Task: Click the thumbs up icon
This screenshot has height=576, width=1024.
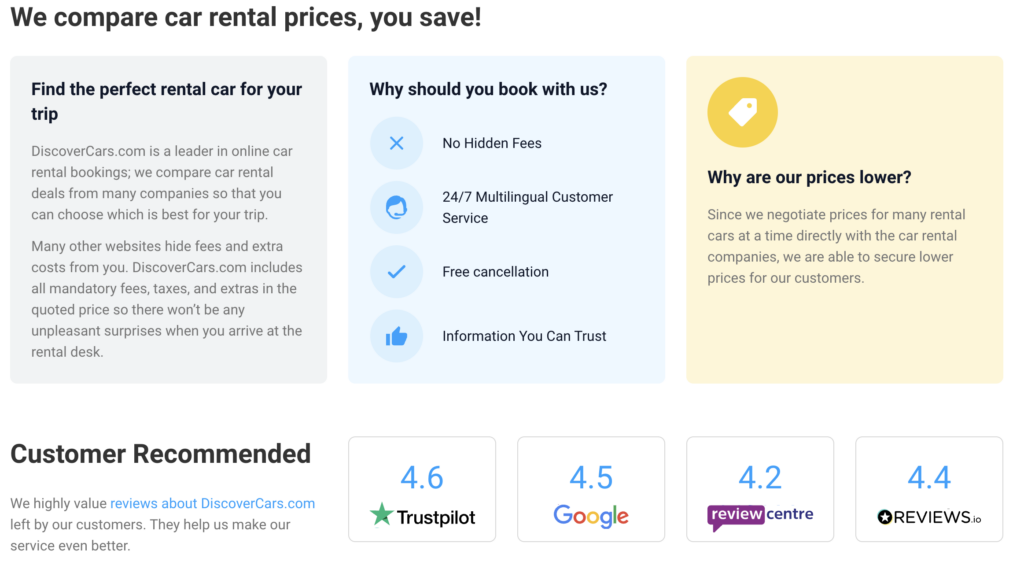Action: point(396,336)
